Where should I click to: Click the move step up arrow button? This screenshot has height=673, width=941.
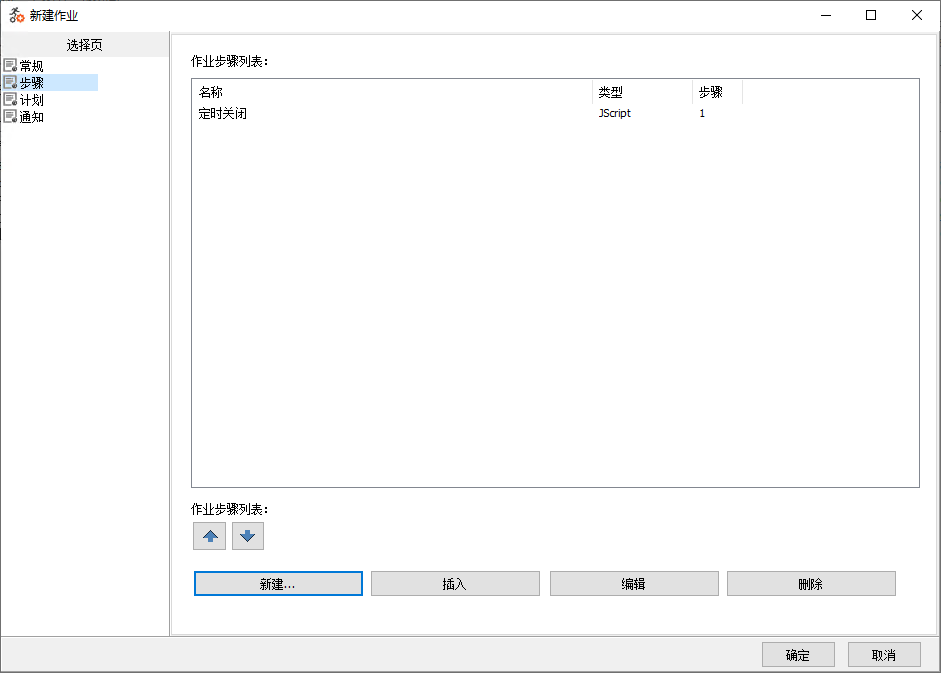(209, 536)
